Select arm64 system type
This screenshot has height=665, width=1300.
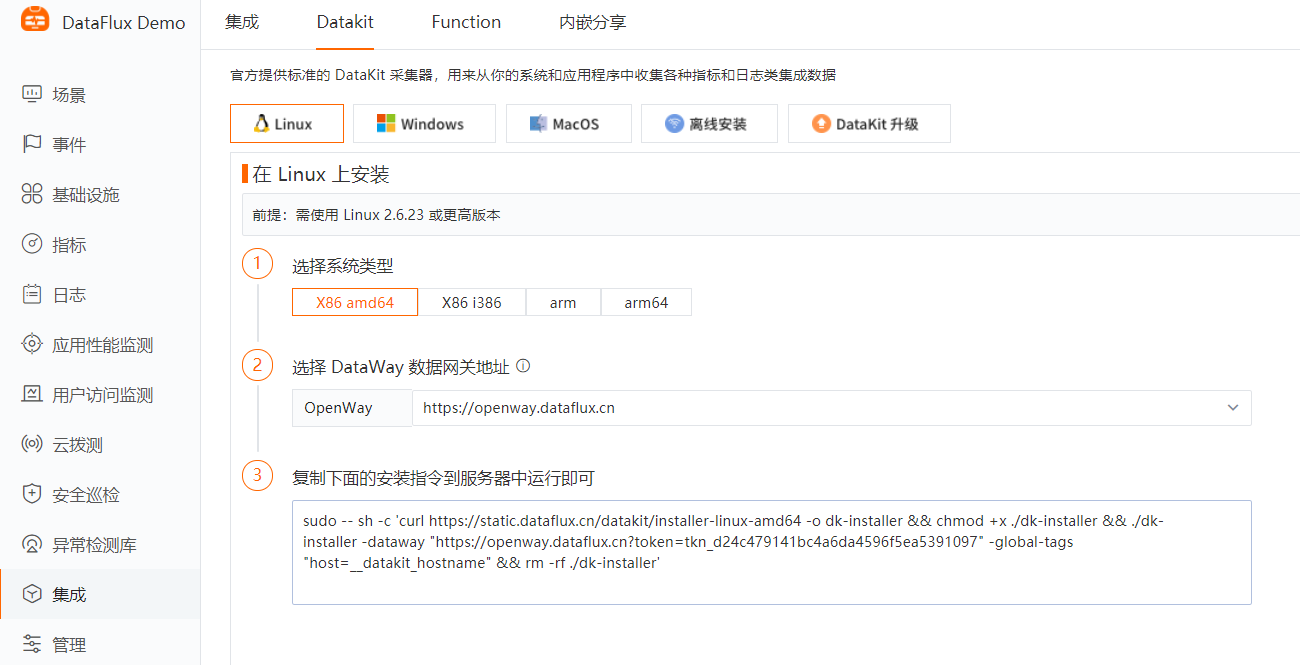pos(646,302)
